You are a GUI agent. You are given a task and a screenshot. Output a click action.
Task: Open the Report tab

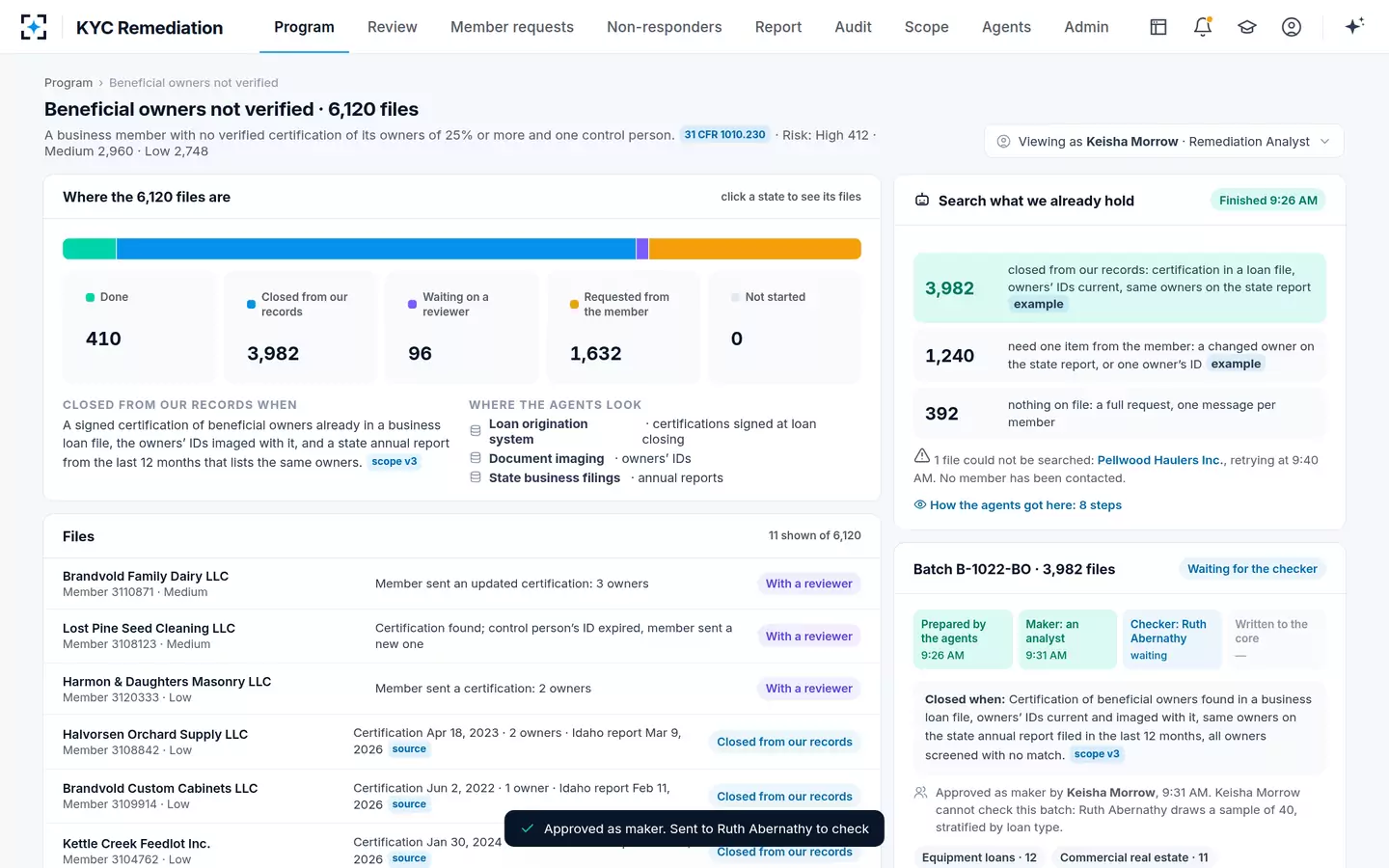778,27
